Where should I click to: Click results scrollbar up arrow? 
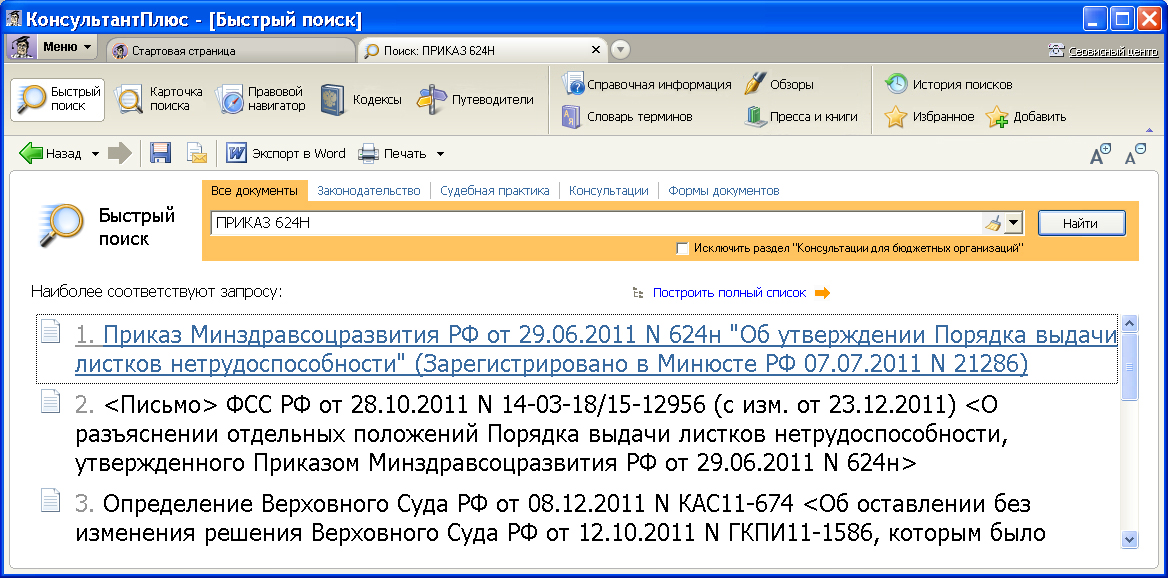(x=1129, y=323)
